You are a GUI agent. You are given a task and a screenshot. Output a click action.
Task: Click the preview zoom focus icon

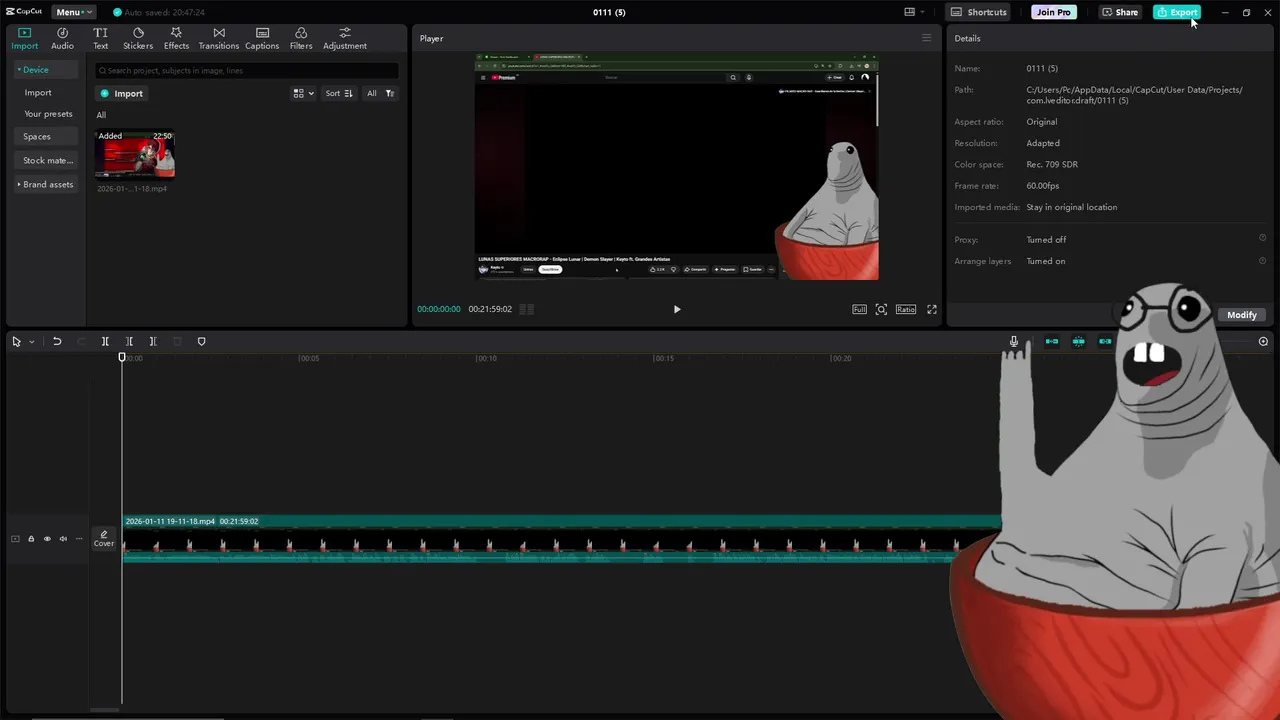[x=881, y=309]
